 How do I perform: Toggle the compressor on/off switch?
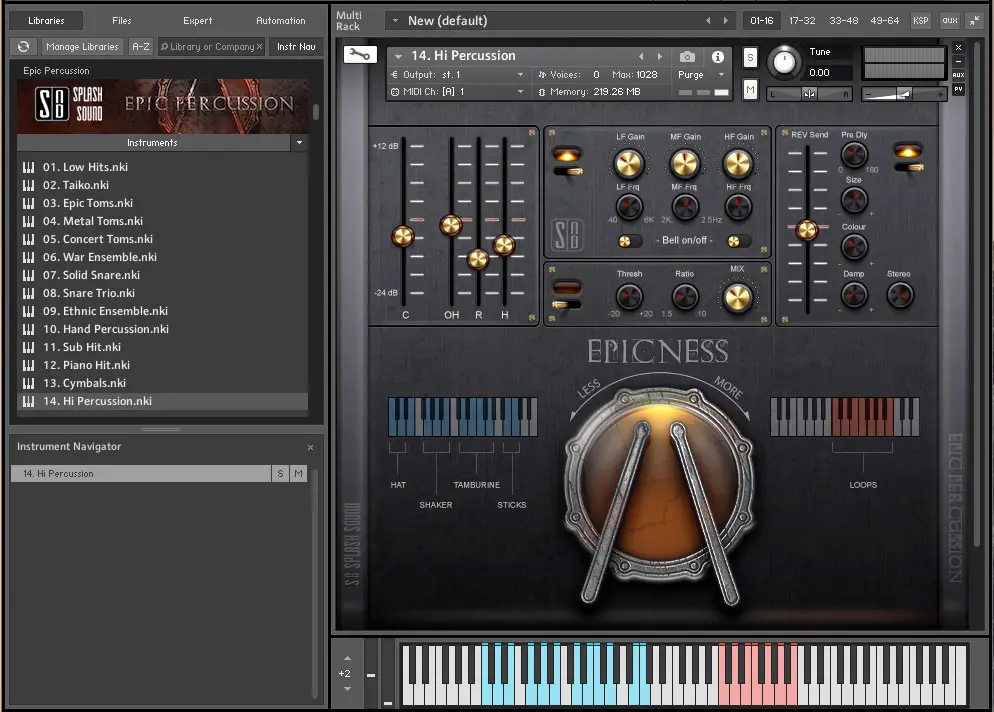tap(568, 303)
